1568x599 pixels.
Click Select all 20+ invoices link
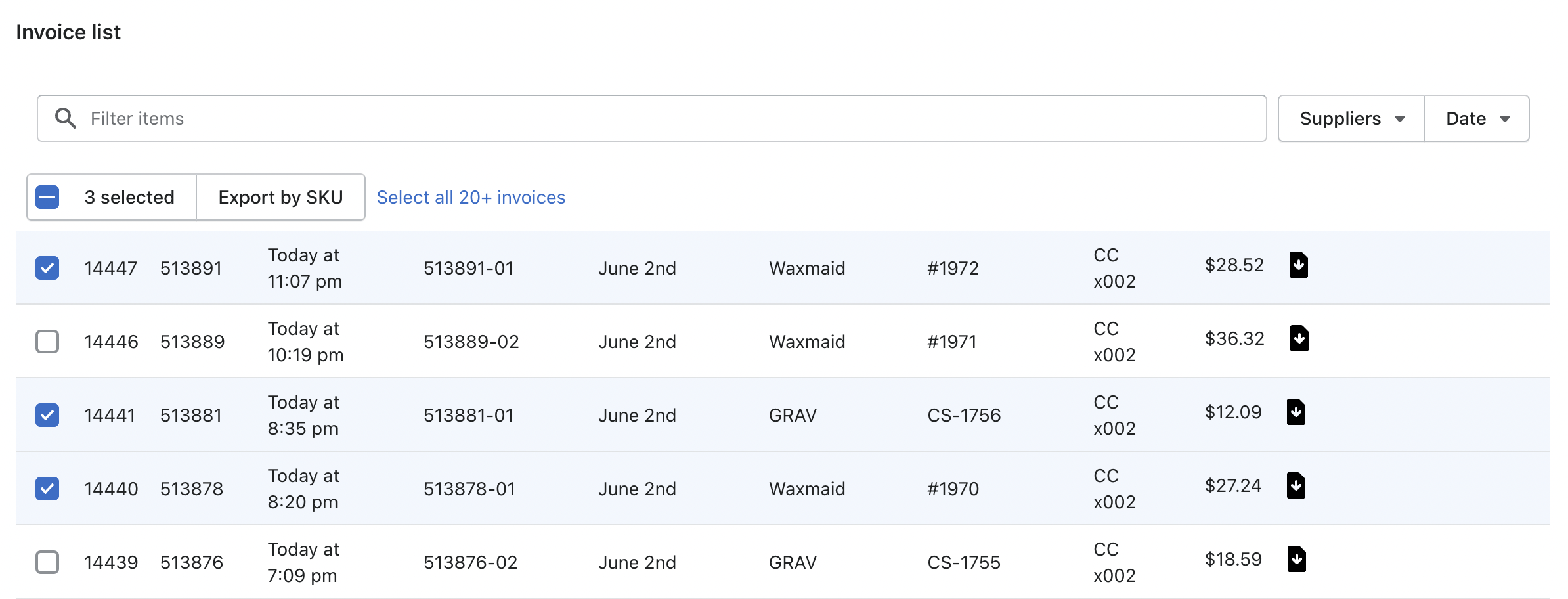pos(471,197)
